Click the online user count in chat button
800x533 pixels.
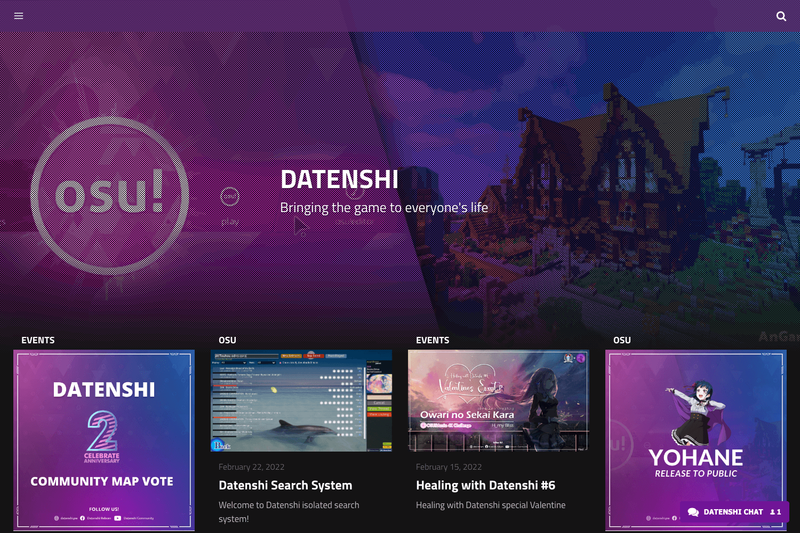(776, 512)
